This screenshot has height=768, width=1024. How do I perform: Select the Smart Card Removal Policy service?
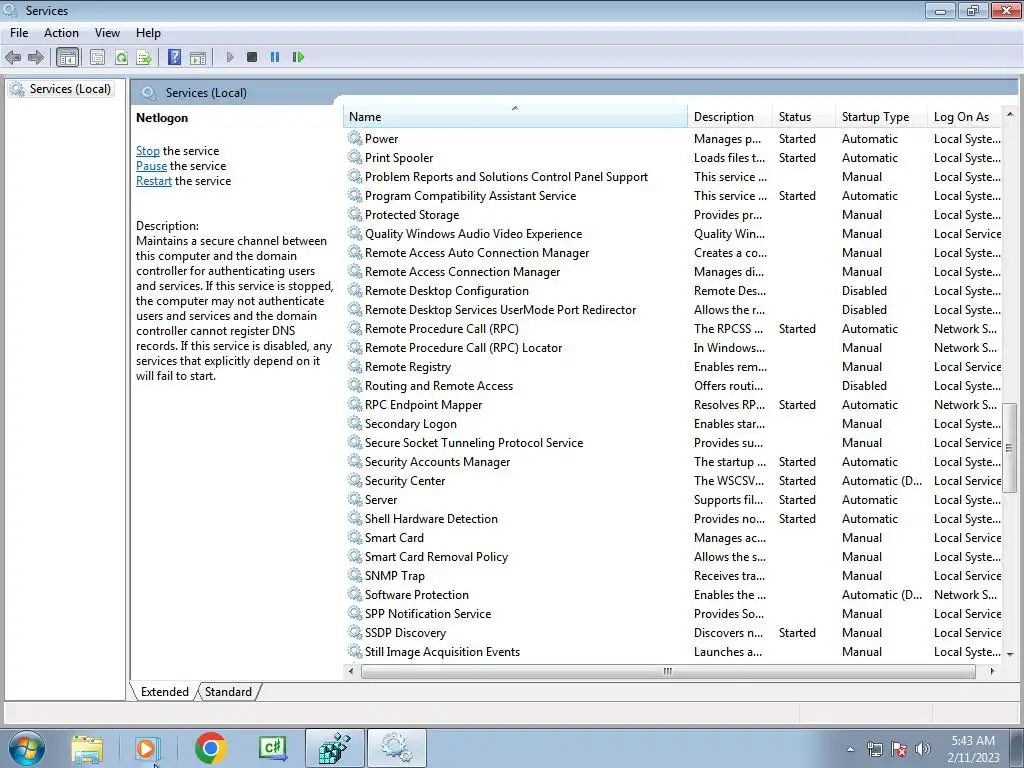coord(673,556)
